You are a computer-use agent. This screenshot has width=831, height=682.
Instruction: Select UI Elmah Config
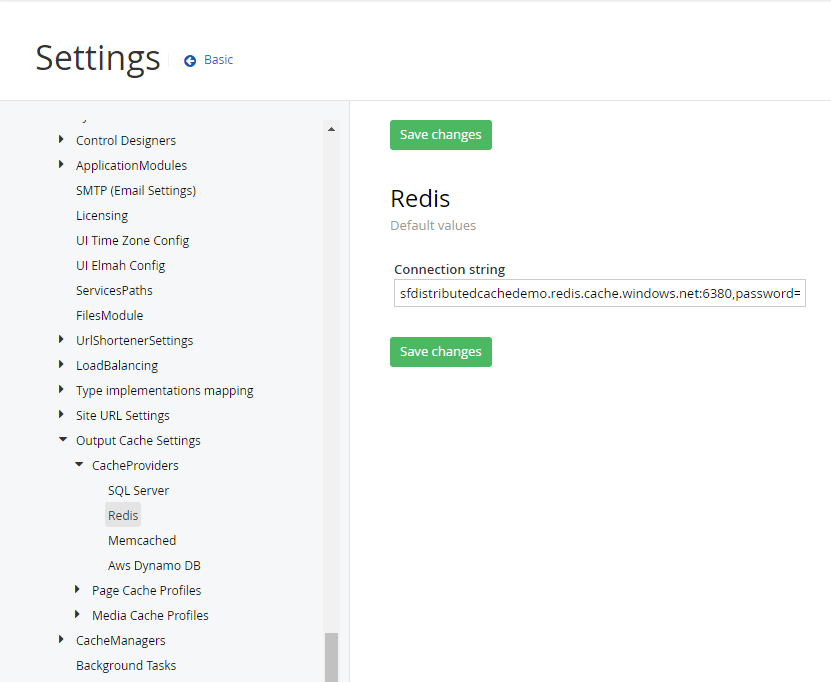pos(120,265)
